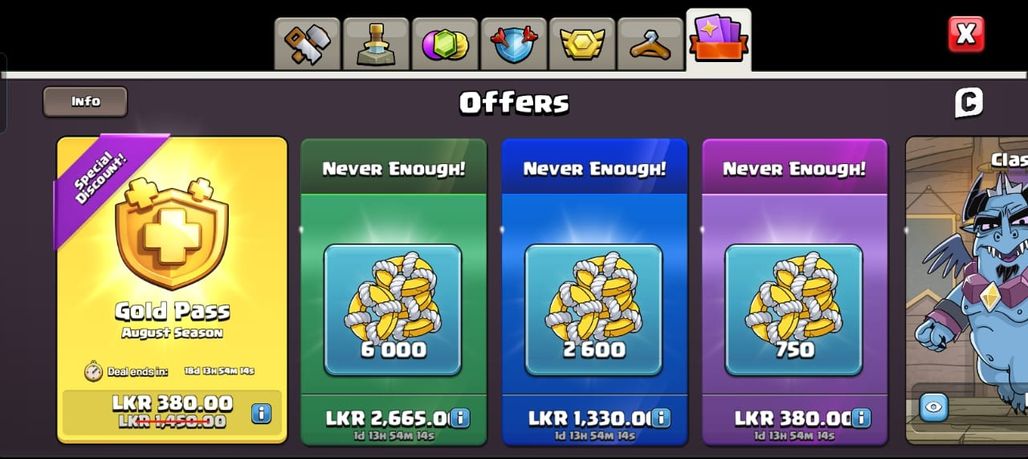Open the gold hexagon badge tab
The image size is (1028, 459).
click(x=582, y=44)
